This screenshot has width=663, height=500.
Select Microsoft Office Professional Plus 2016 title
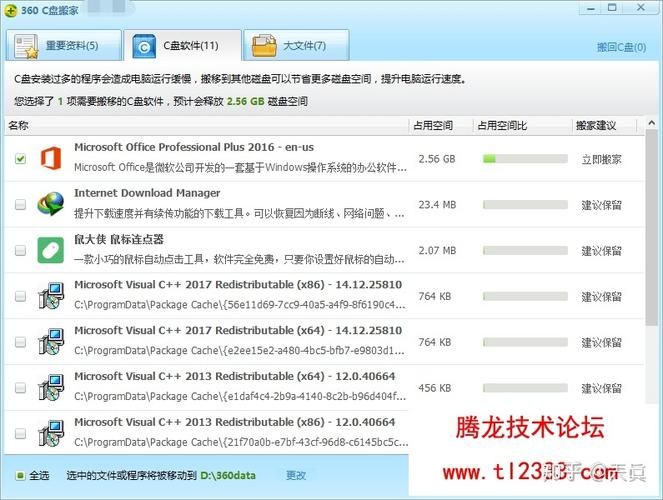point(194,147)
